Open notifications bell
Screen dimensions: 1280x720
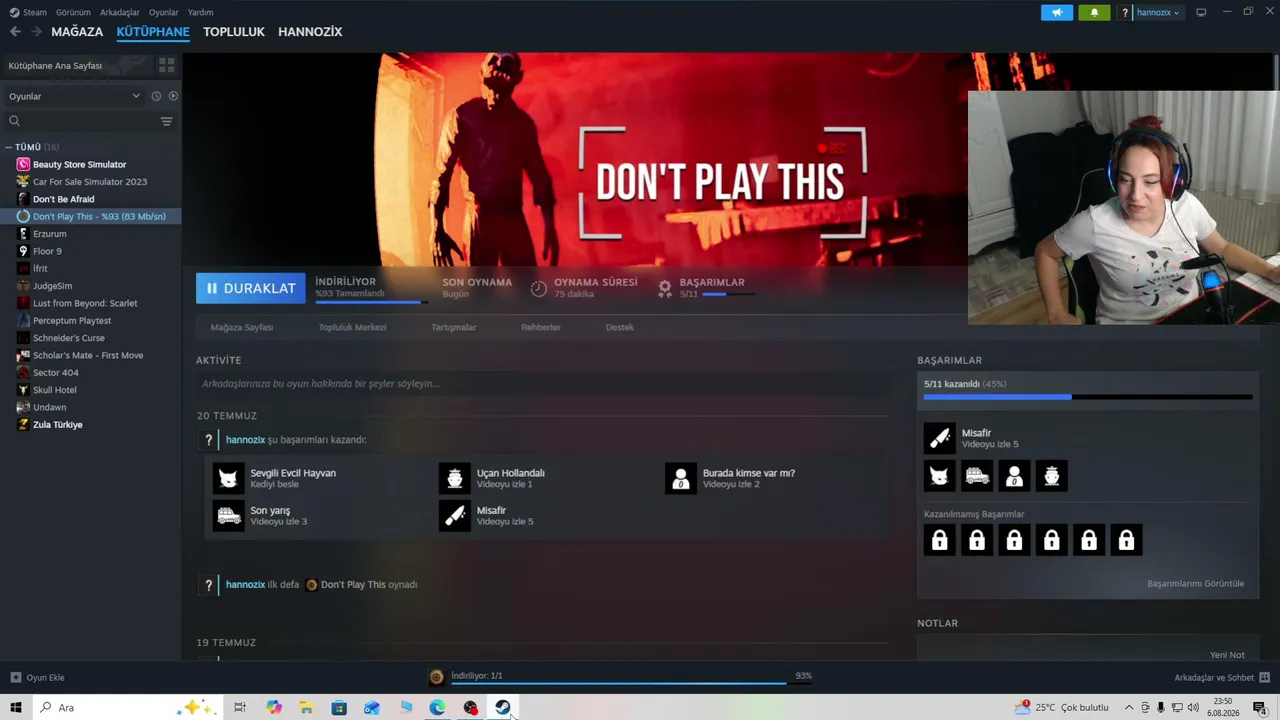(x=1094, y=13)
